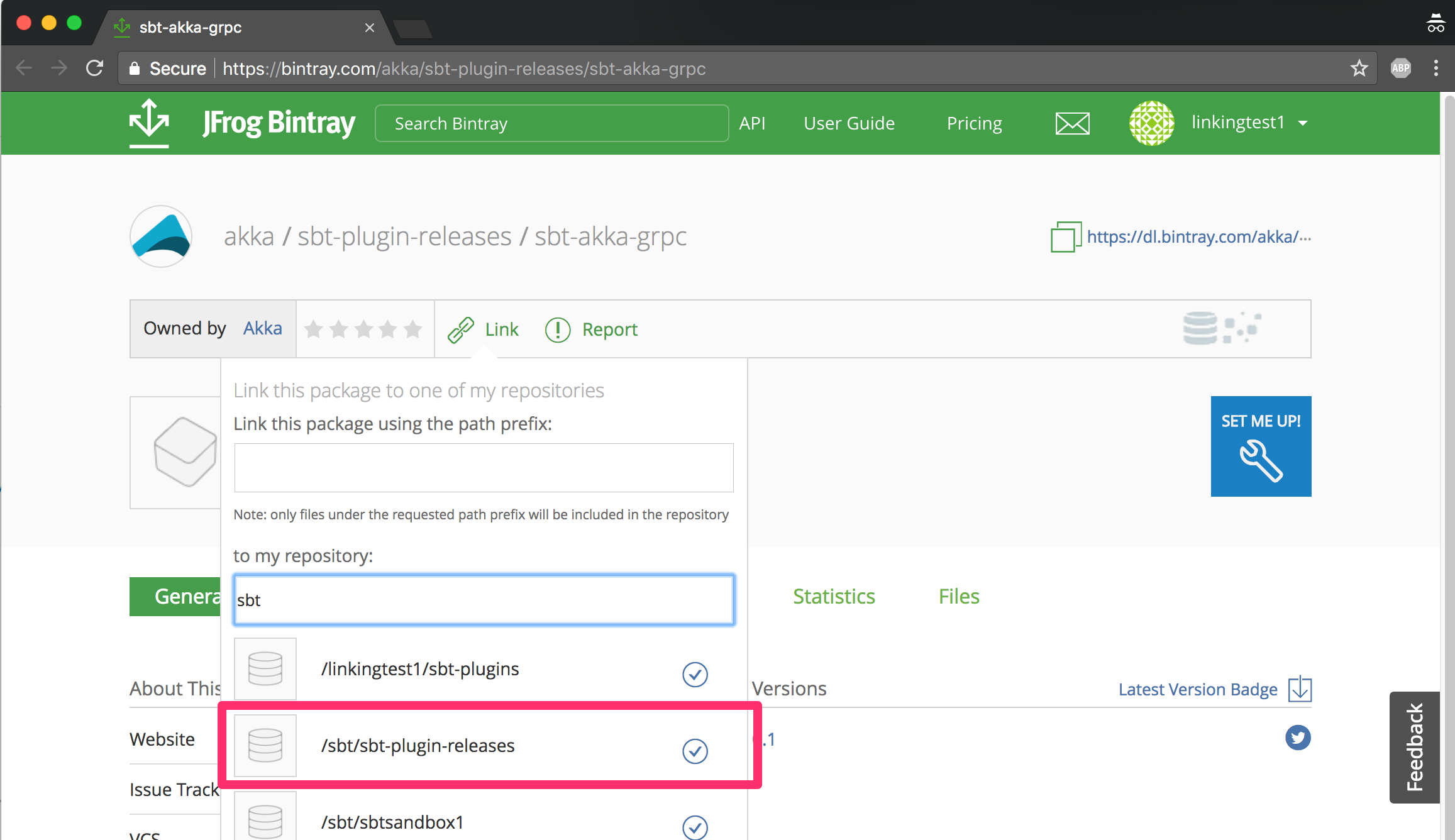
Task: Click the Report icon for package
Action: tap(557, 328)
